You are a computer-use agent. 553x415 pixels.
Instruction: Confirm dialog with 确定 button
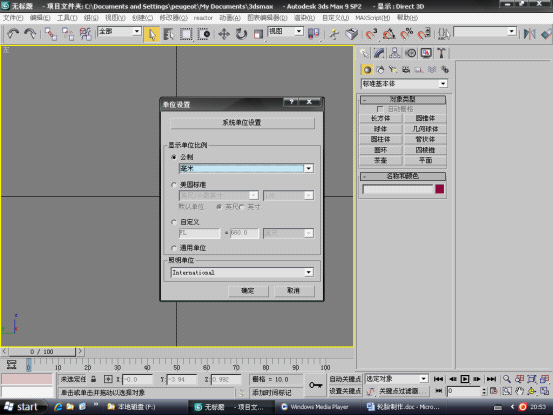click(x=248, y=291)
